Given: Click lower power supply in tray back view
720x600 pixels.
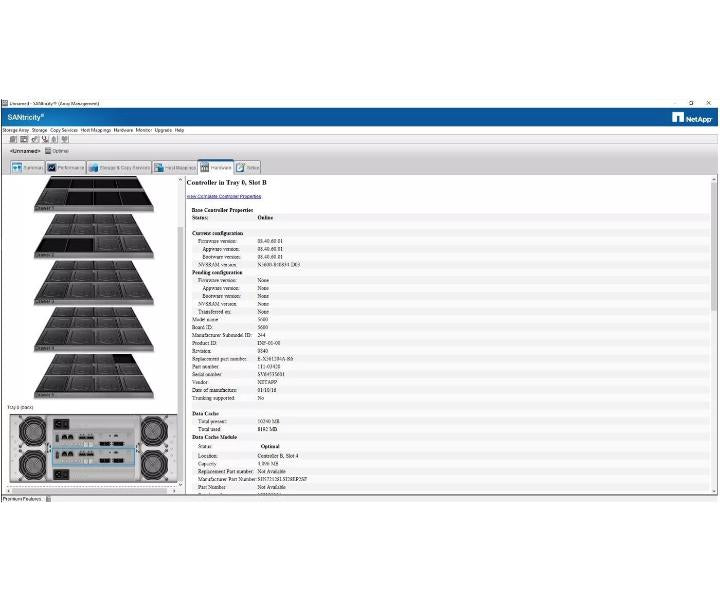Looking at the screenshot, I should coord(61,474).
